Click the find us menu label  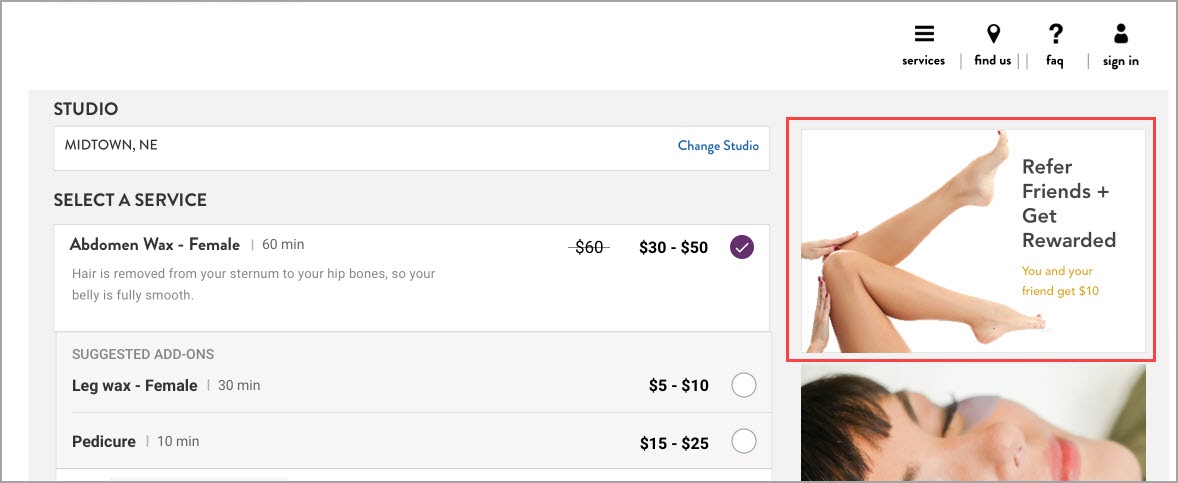click(992, 61)
